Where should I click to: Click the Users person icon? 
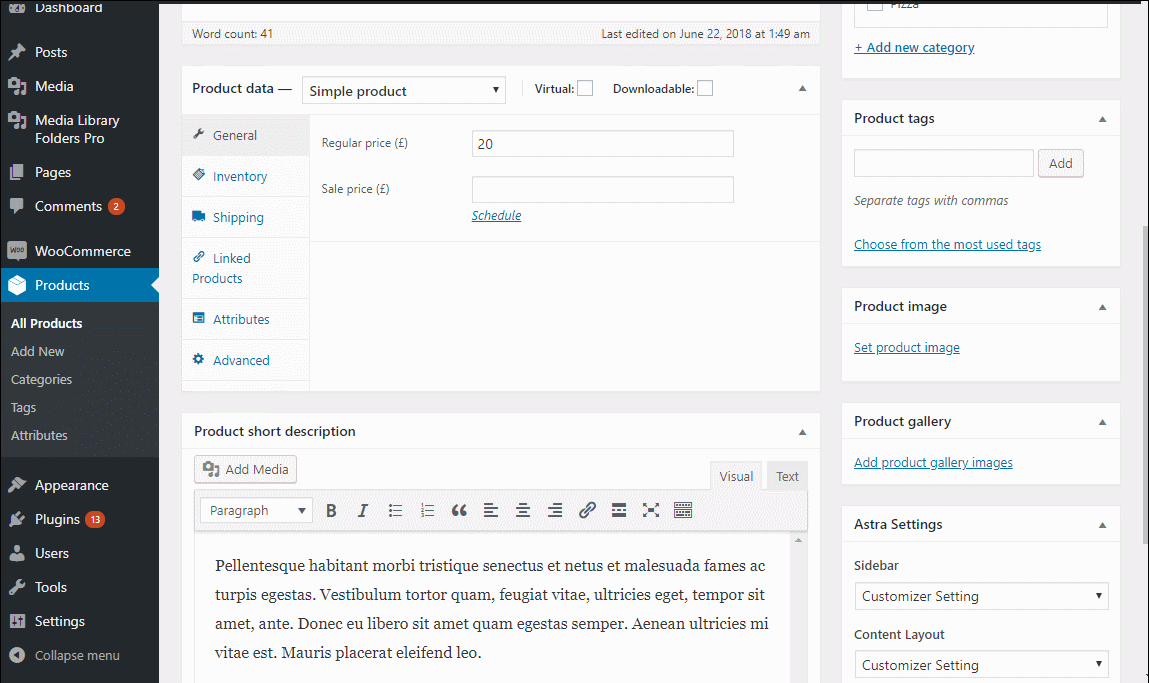(17, 553)
